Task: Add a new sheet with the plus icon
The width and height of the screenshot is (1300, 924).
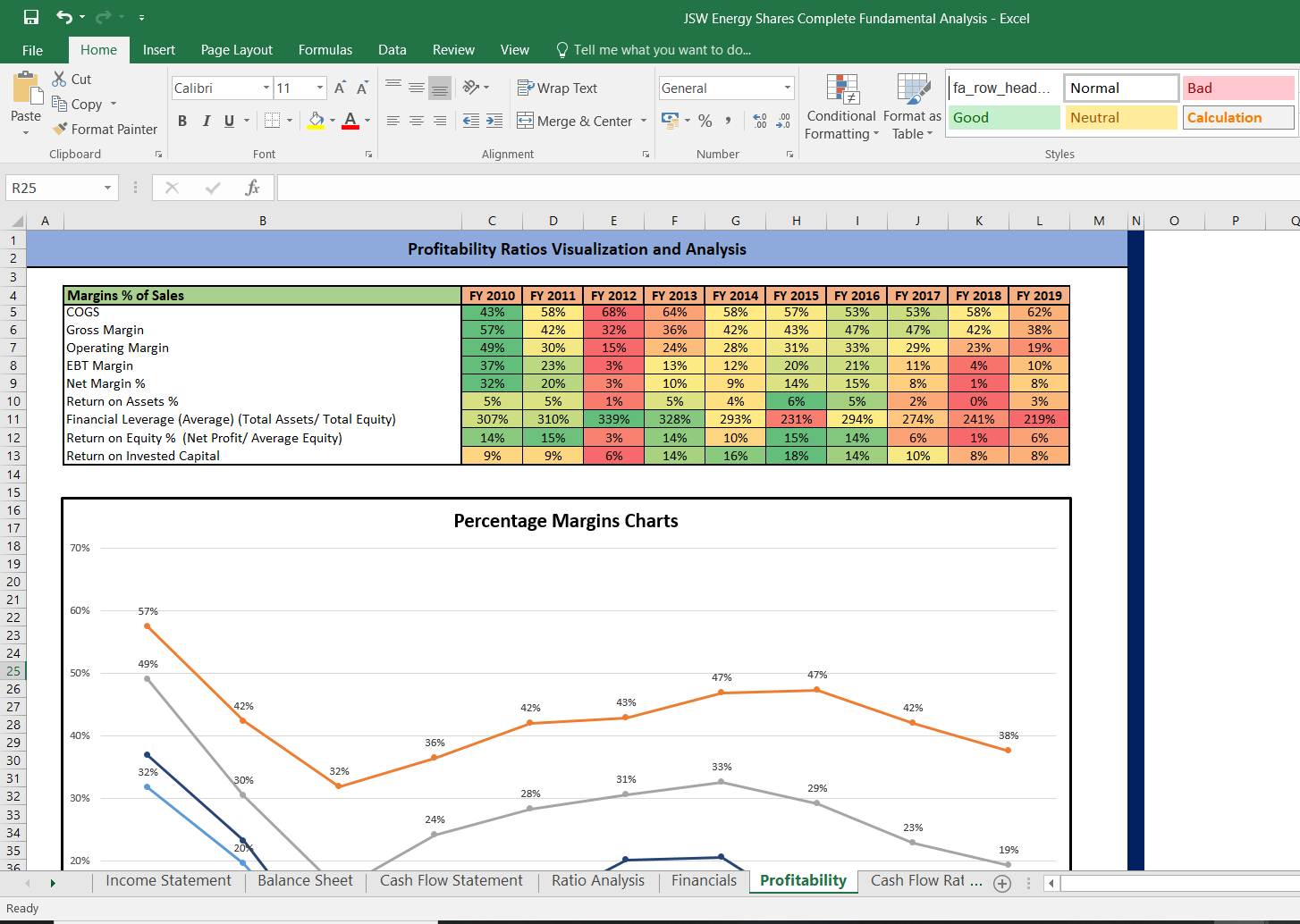Action: [x=1002, y=883]
